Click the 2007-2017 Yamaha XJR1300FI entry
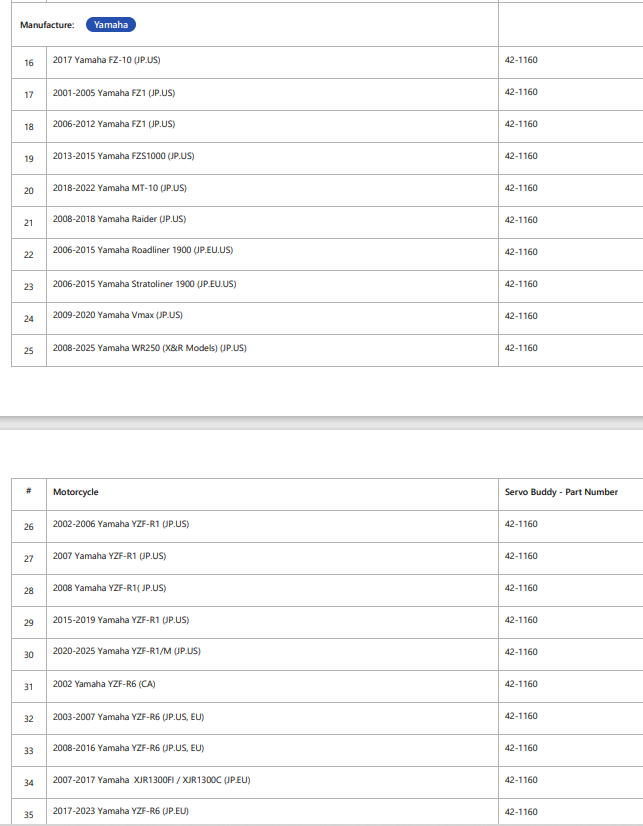The width and height of the screenshot is (643, 826). (151, 780)
